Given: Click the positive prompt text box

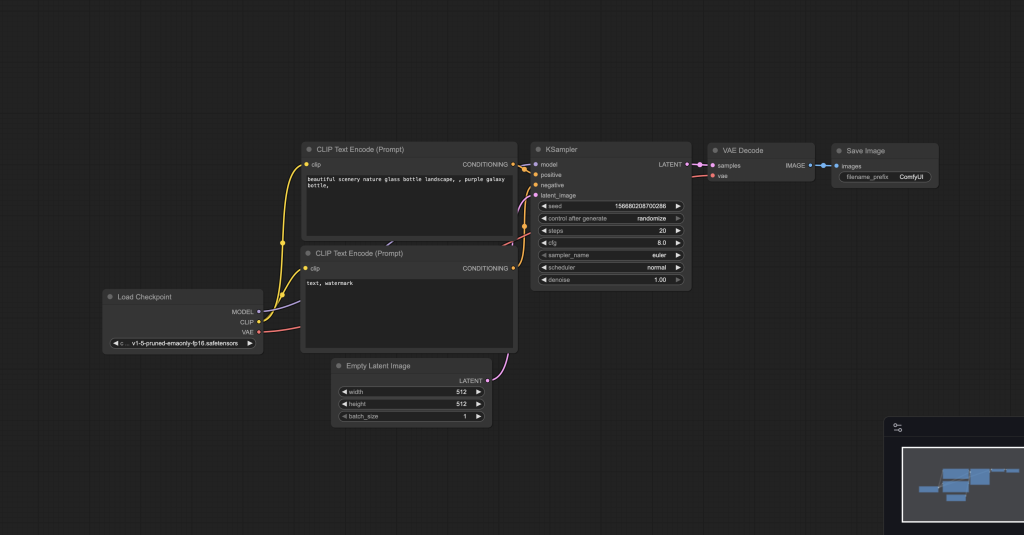Looking at the screenshot, I should coord(408,206).
